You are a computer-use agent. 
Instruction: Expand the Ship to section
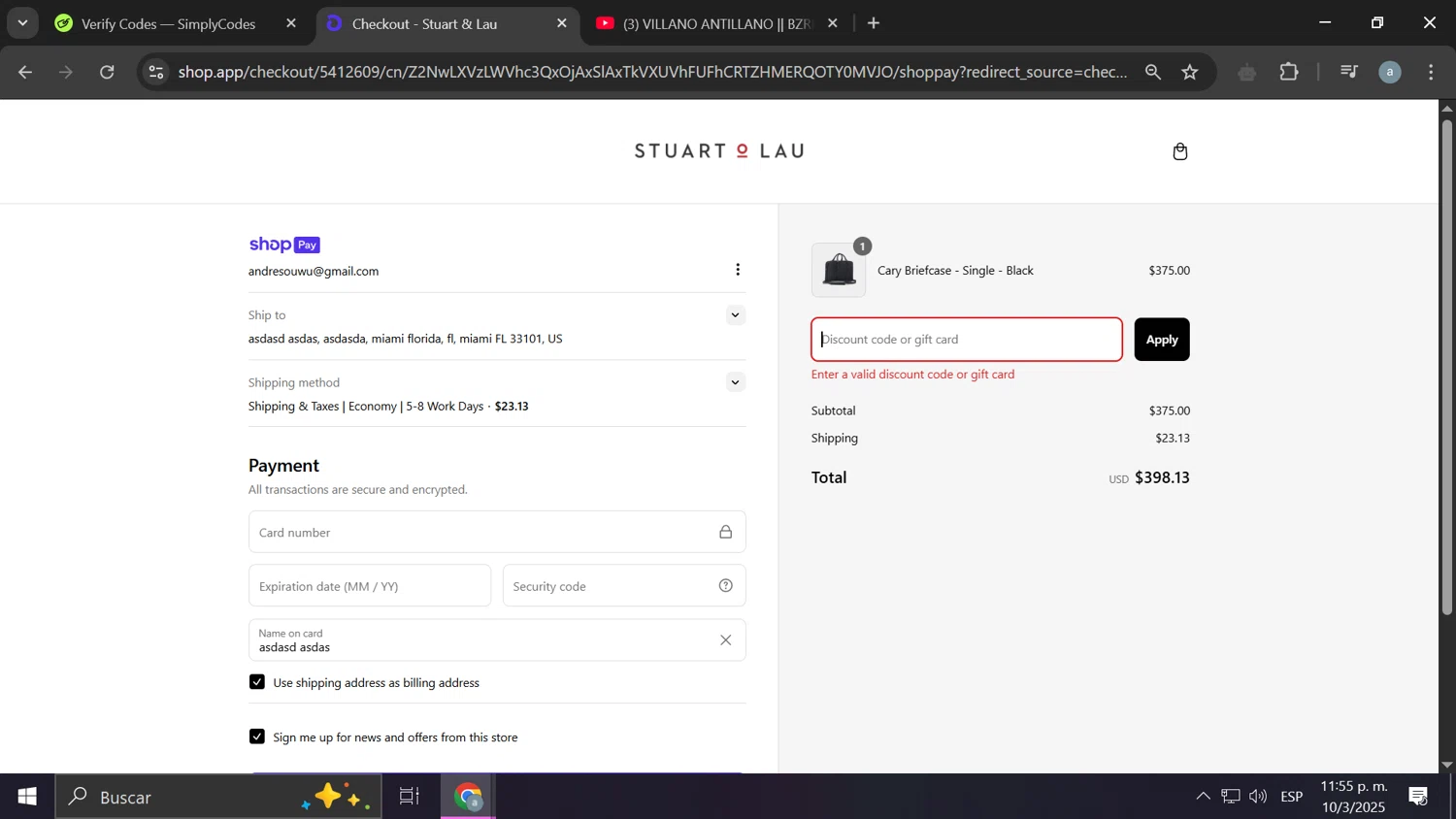tap(735, 315)
